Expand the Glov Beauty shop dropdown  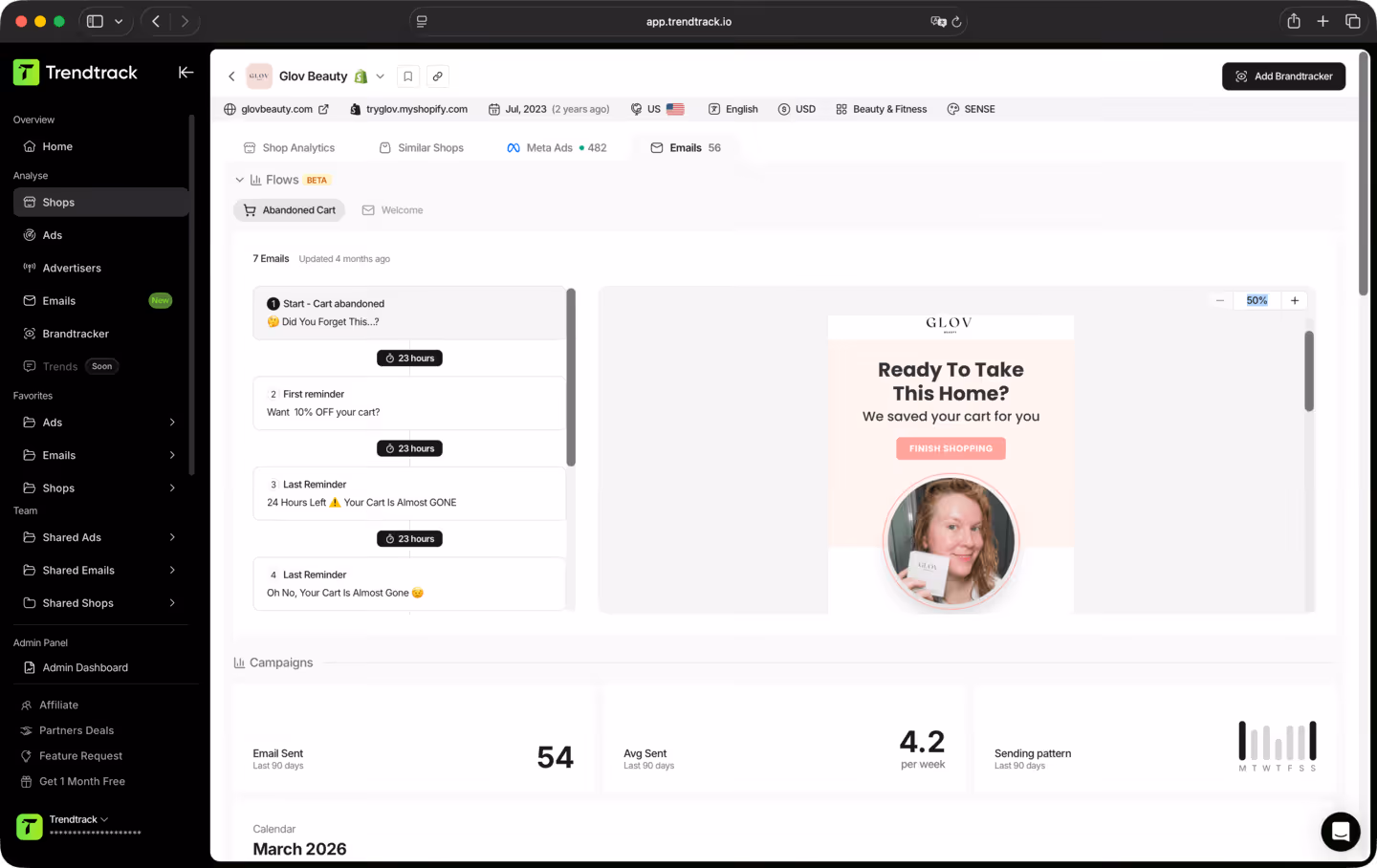381,76
